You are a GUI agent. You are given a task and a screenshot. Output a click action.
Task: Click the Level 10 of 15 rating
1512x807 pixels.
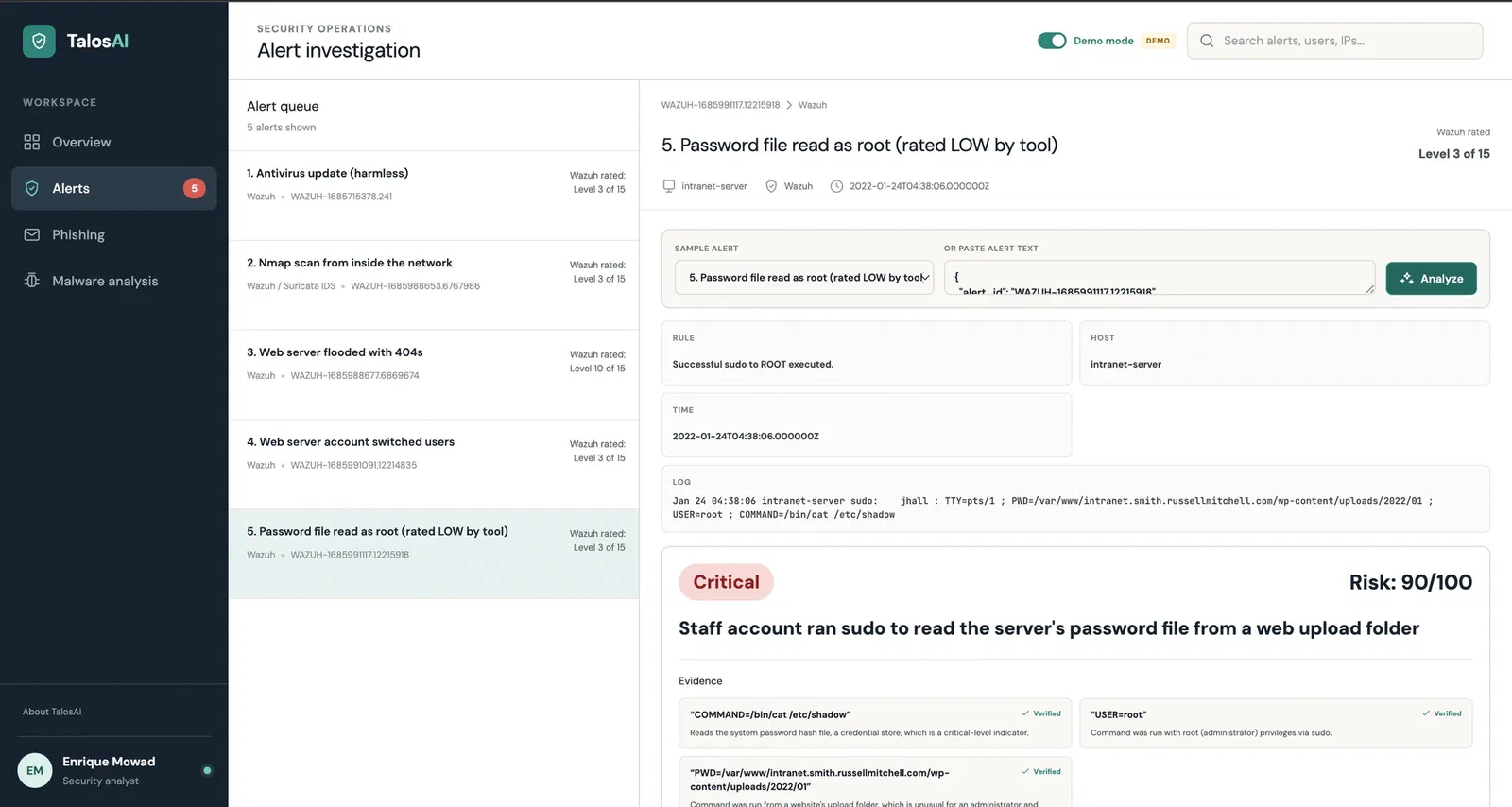coord(597,369)
